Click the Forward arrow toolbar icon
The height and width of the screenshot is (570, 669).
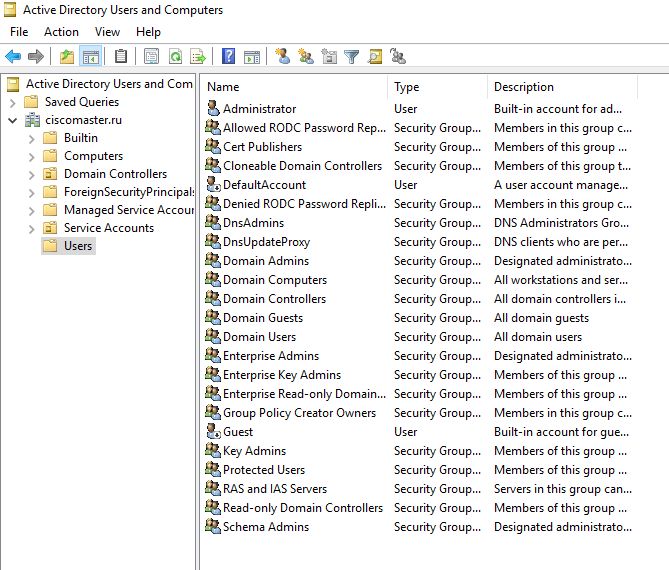(x=35, y=56)
